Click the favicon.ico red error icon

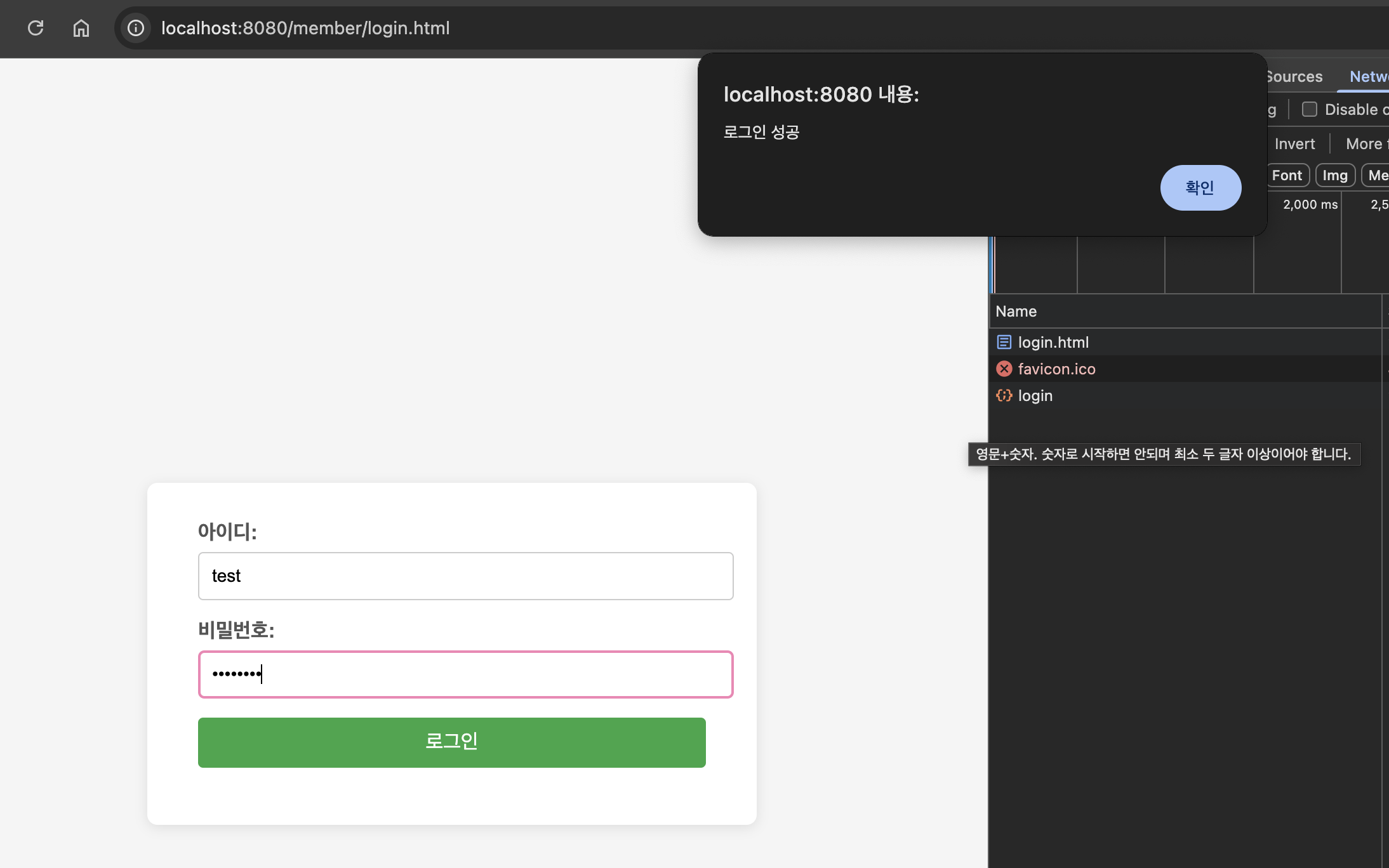(x=1004, y=369)
